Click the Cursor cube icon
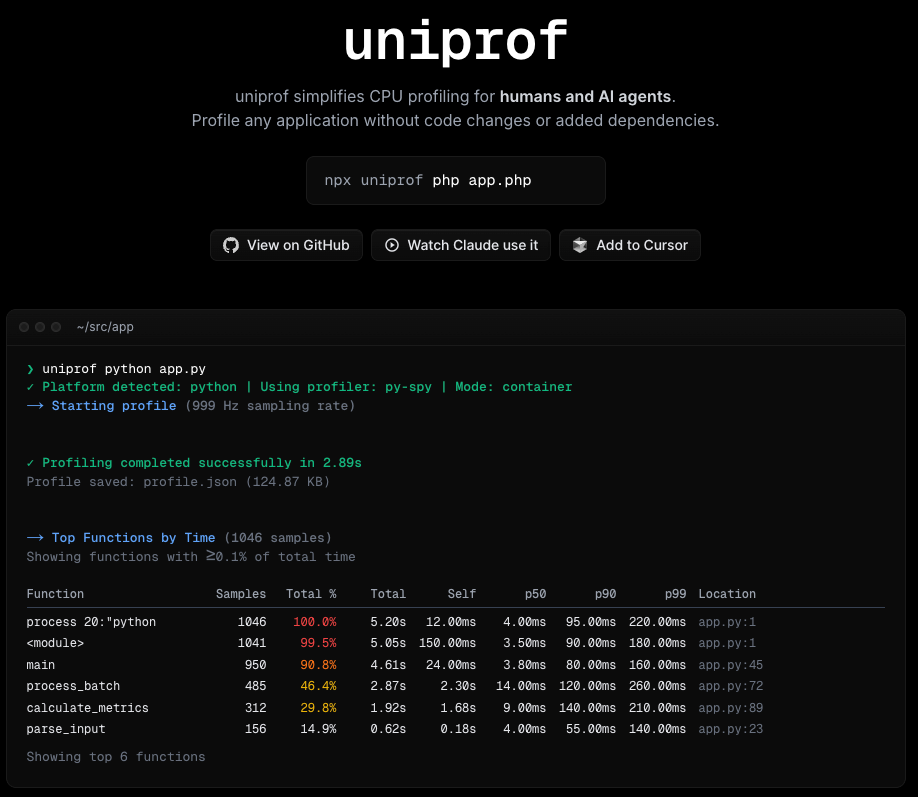Image resolution: width=918 pixels, height=797 pixels. 580,245
